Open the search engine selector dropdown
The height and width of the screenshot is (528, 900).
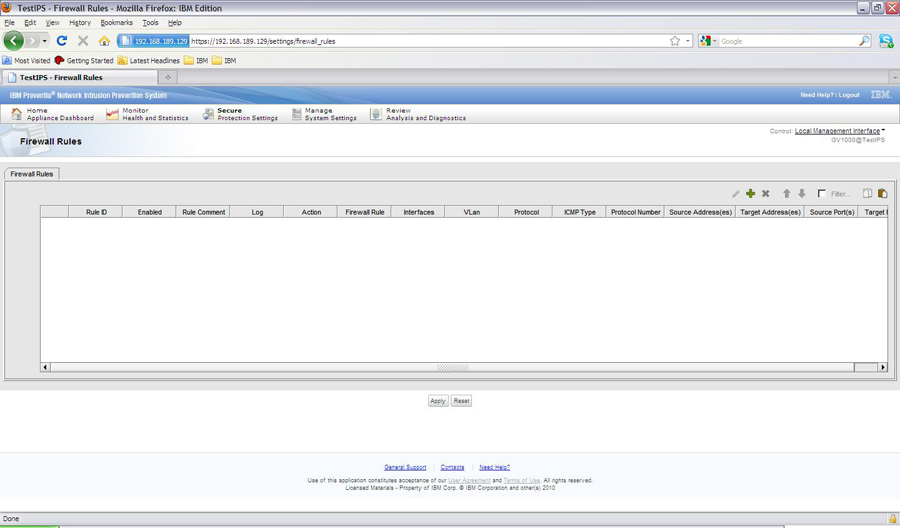708,41
